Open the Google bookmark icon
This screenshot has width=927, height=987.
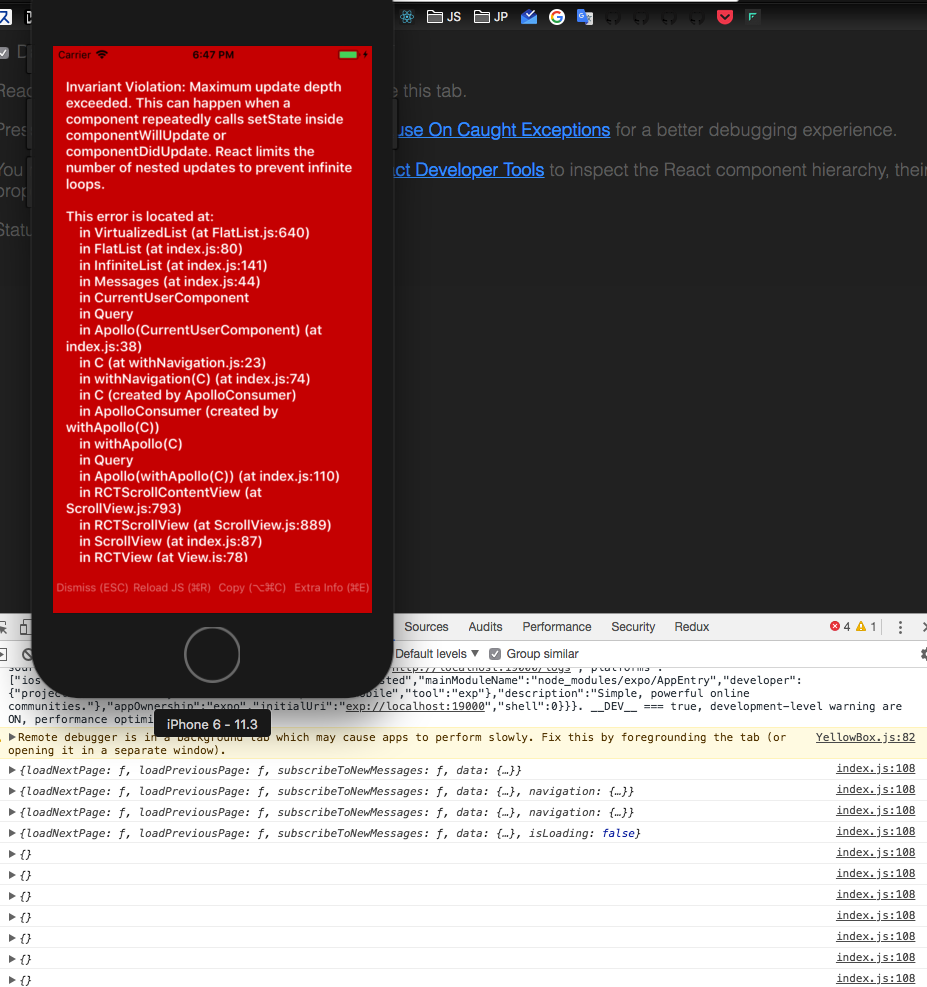[x=557, y=17]
